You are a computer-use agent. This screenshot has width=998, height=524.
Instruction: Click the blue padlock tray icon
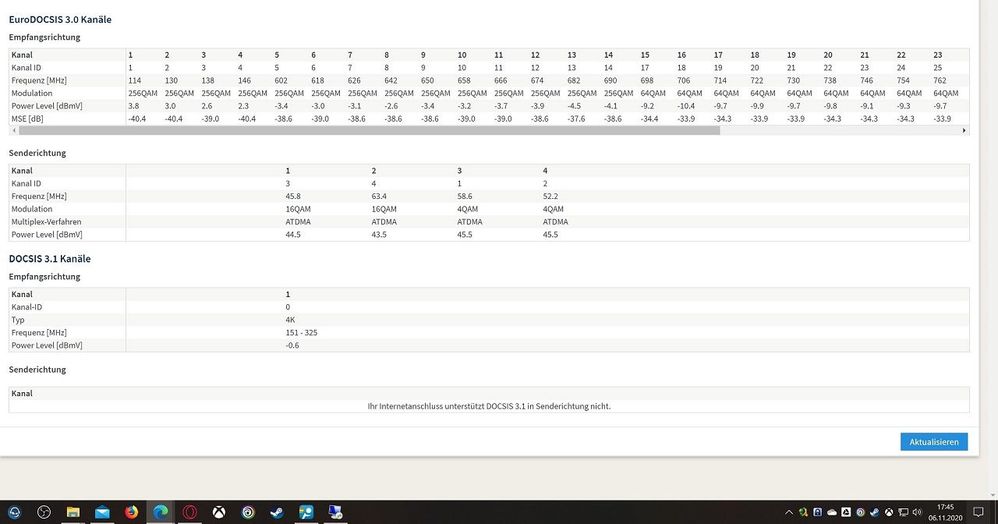click(818, 512)
